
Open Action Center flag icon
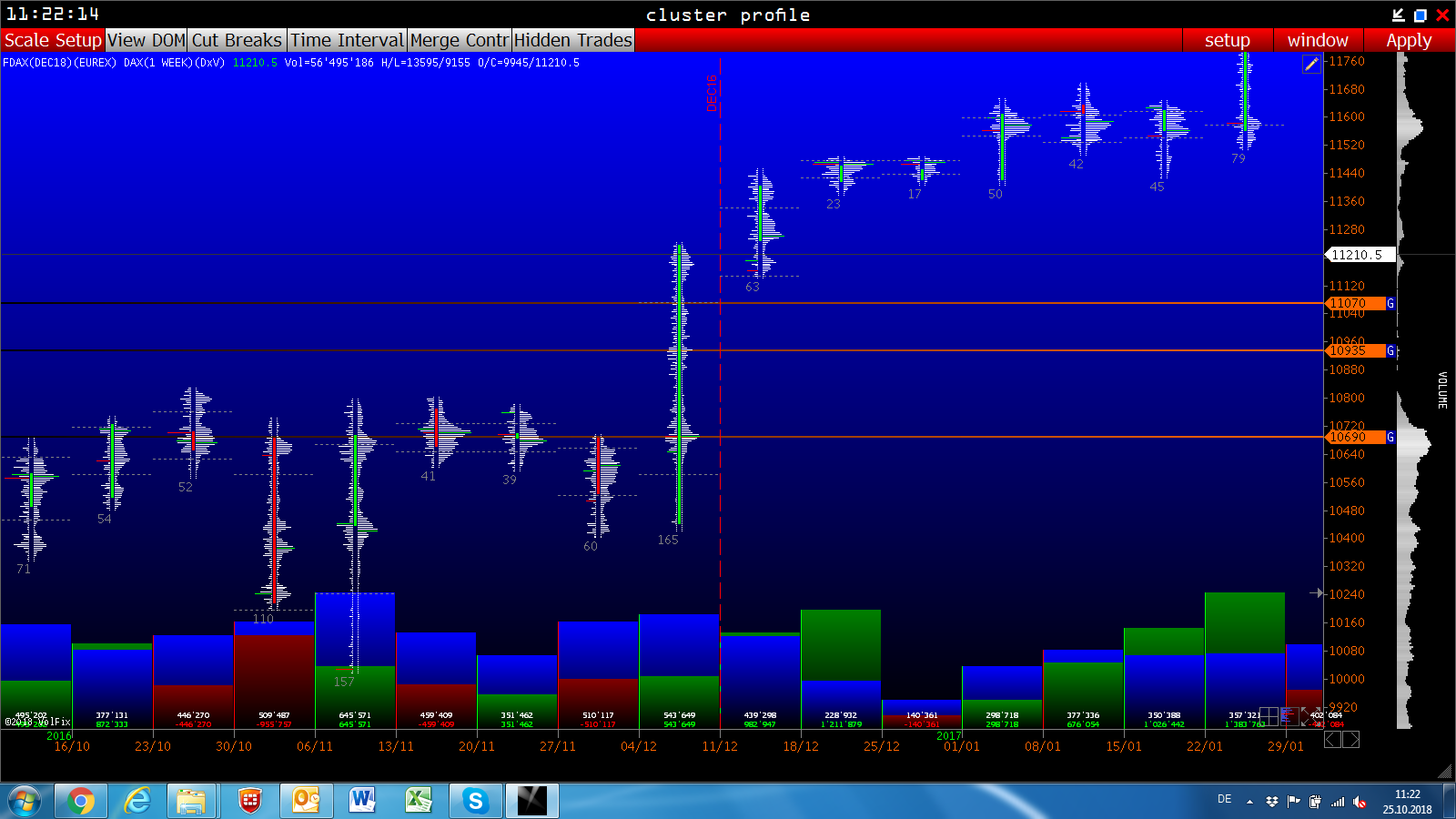[1293, 802]
